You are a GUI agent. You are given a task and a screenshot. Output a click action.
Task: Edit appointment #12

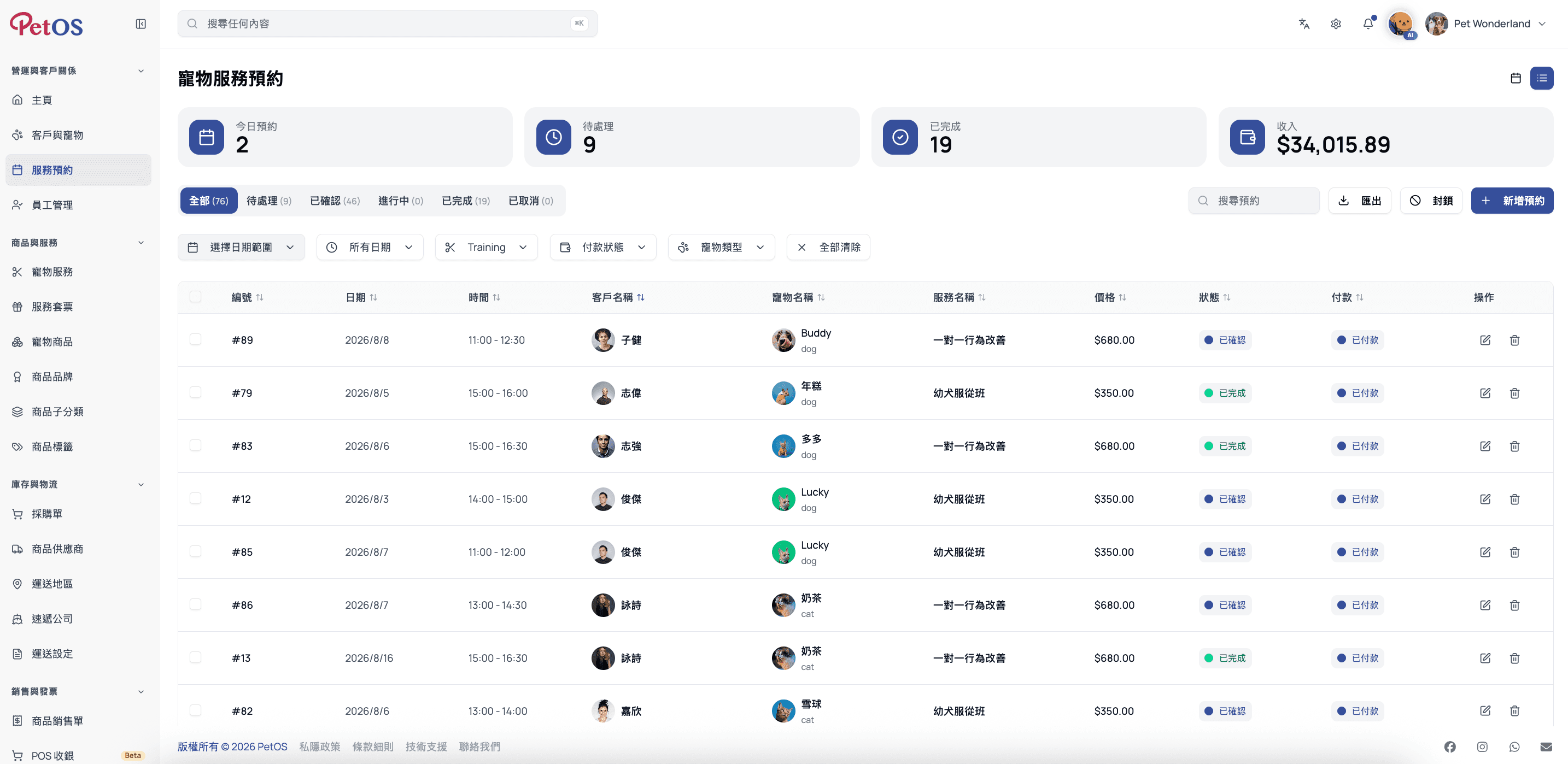click(1485, 499)
